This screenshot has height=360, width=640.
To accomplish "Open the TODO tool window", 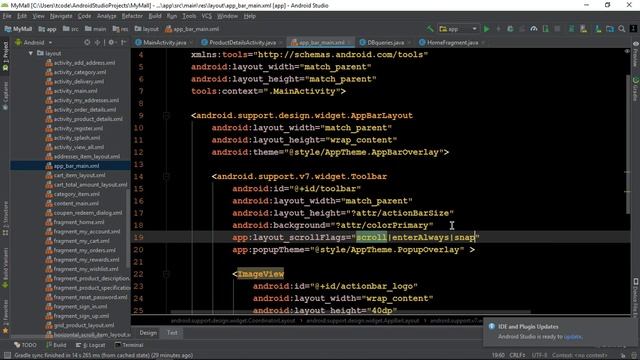I will pos(25,345).
